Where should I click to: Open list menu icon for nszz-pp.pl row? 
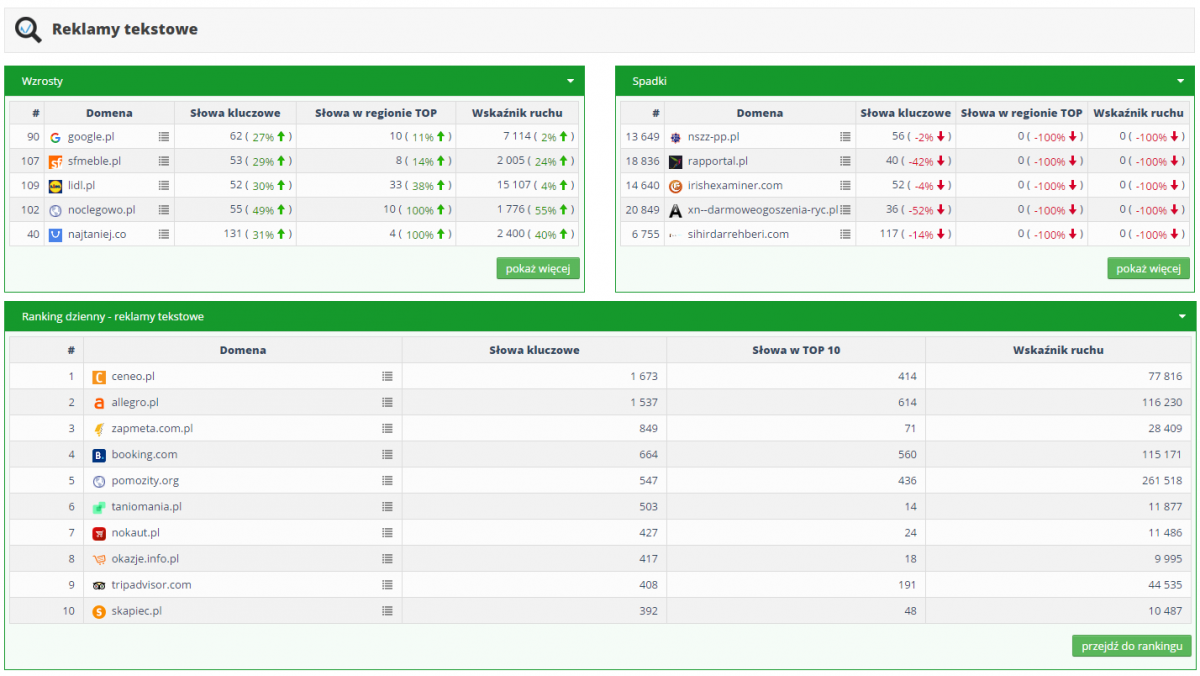pos(845,136)
